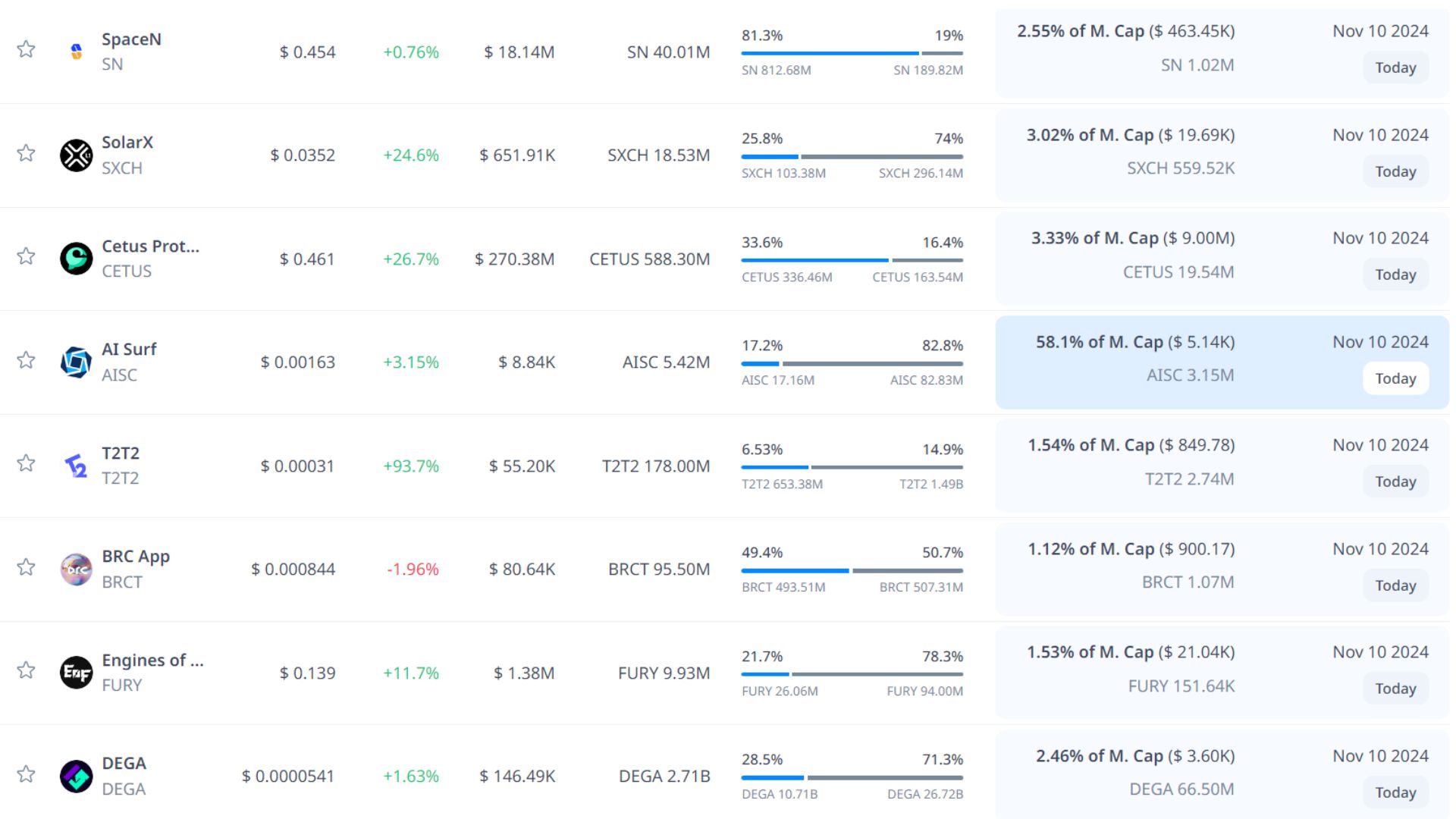This screenshot has height=819, width=1456.
Task: Click the Today badge in AI Surf row
Action: tap(1395, 378)
